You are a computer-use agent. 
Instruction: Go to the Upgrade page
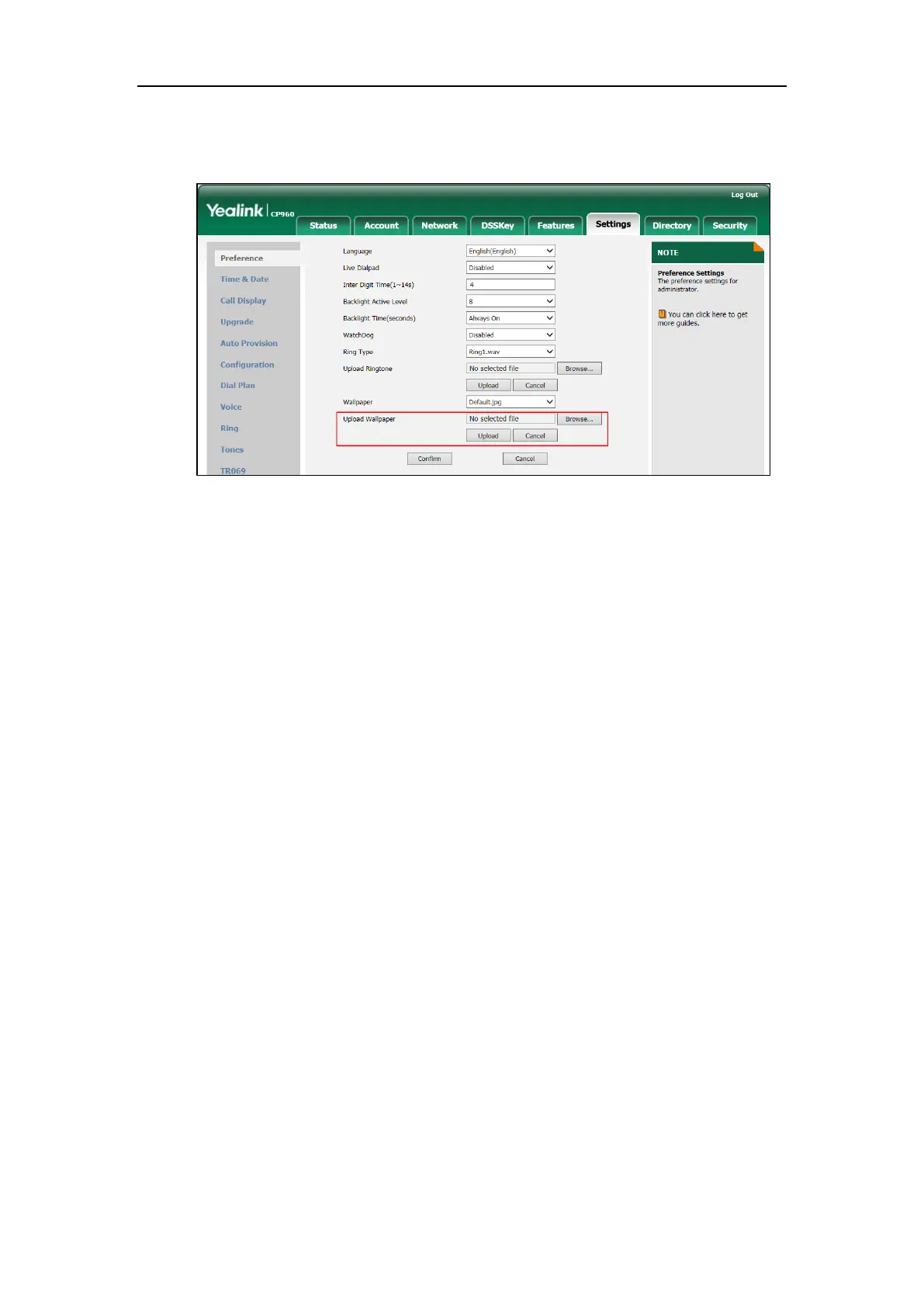point(237,322)
